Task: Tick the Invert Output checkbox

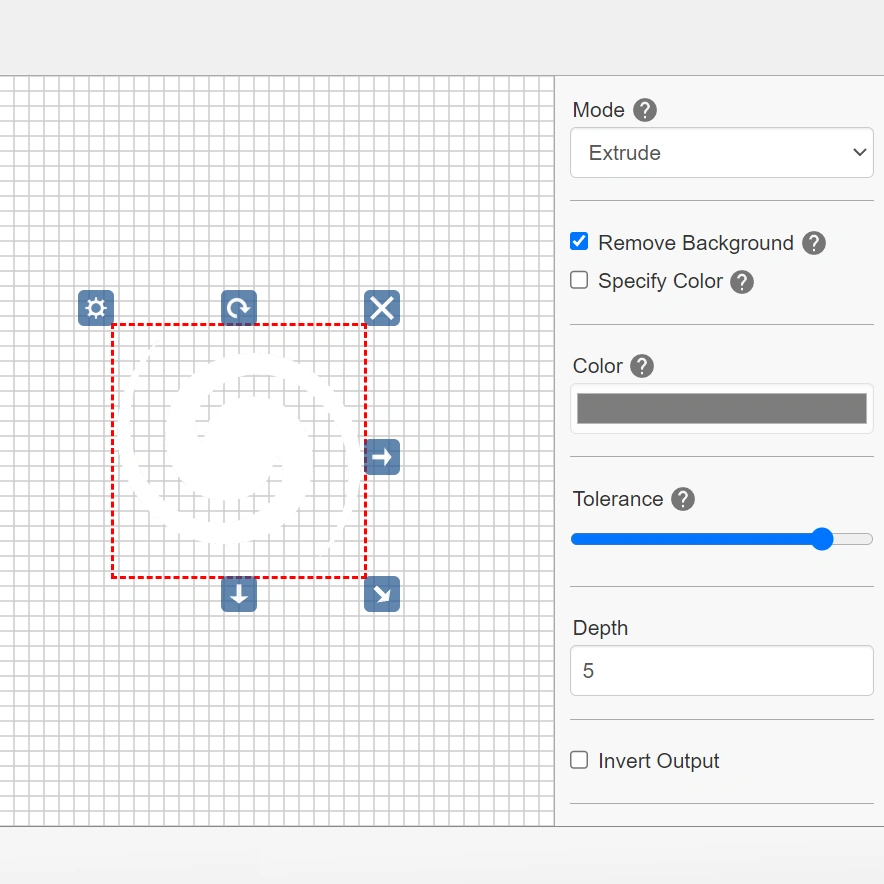Action: click(579, 760)
